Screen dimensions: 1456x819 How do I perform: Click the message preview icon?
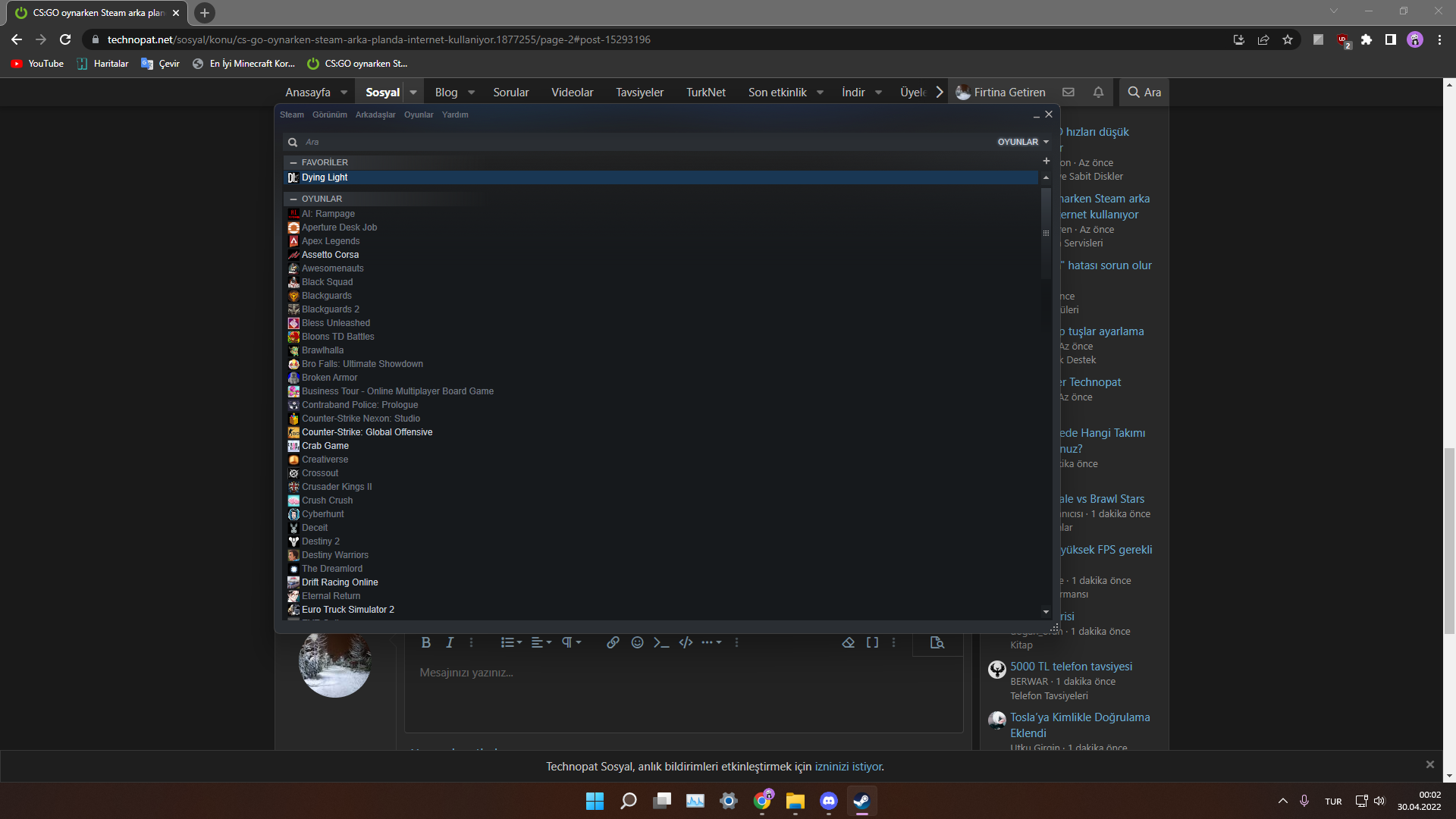[x=937, y=643]
